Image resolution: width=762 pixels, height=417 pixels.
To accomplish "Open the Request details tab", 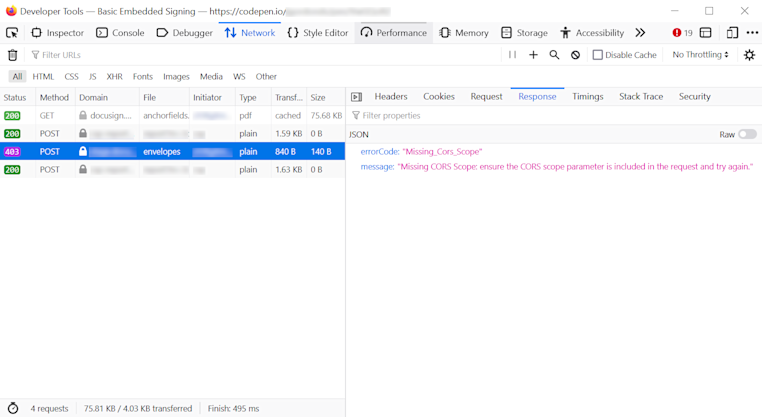I will point(486,97).
